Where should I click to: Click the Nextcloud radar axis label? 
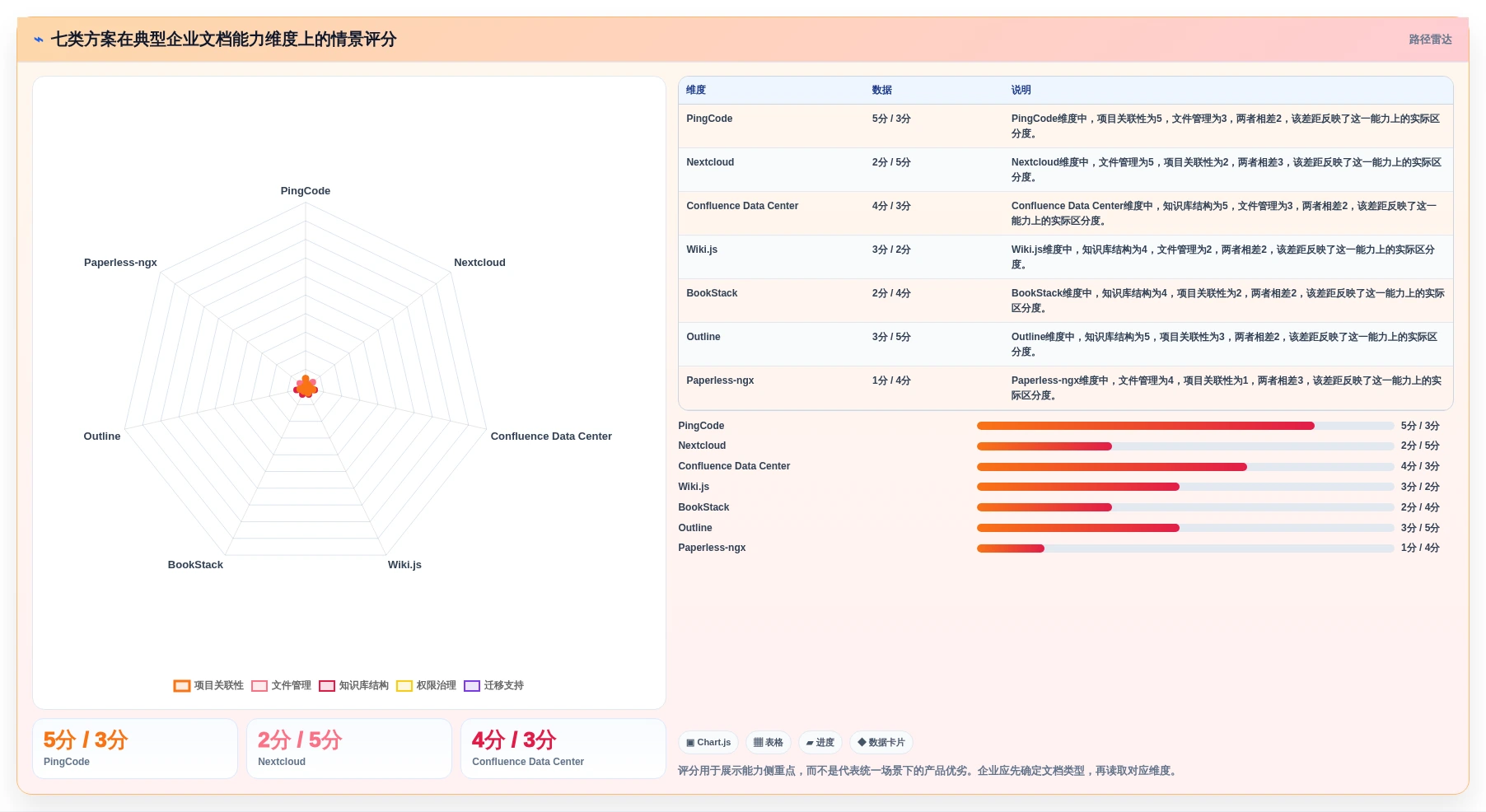[479, 263]
